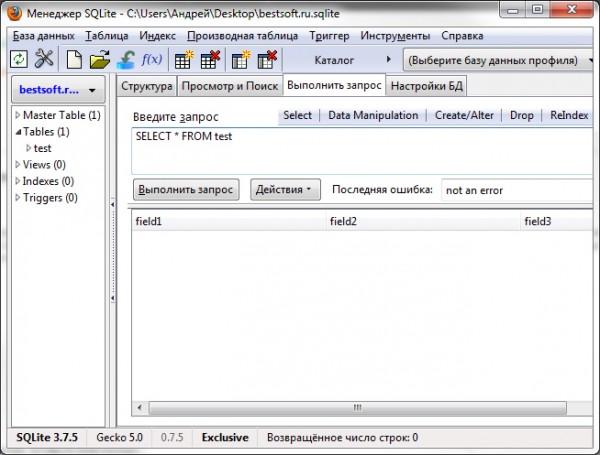Viewport: 600px width, 455px height.
Task: Open the profile database selection dropdown
Action: tap(500, 60)
